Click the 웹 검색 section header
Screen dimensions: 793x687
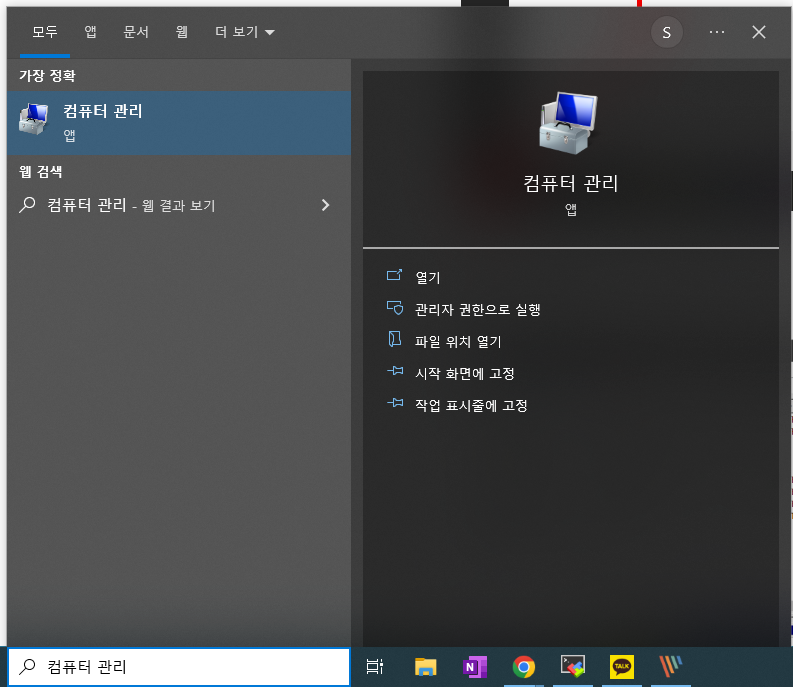40,172
